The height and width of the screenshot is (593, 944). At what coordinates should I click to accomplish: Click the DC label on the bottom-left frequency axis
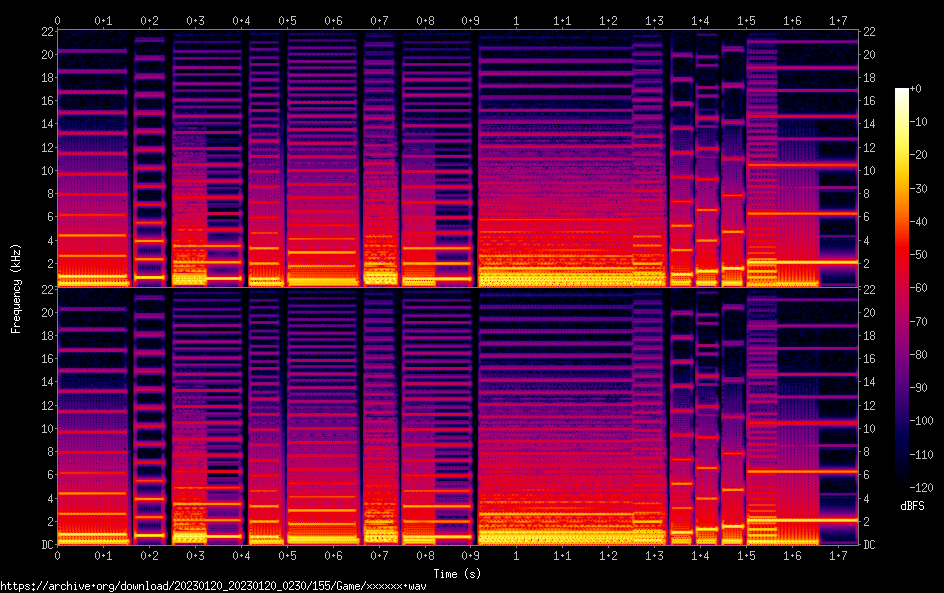(x=44, y=544)
